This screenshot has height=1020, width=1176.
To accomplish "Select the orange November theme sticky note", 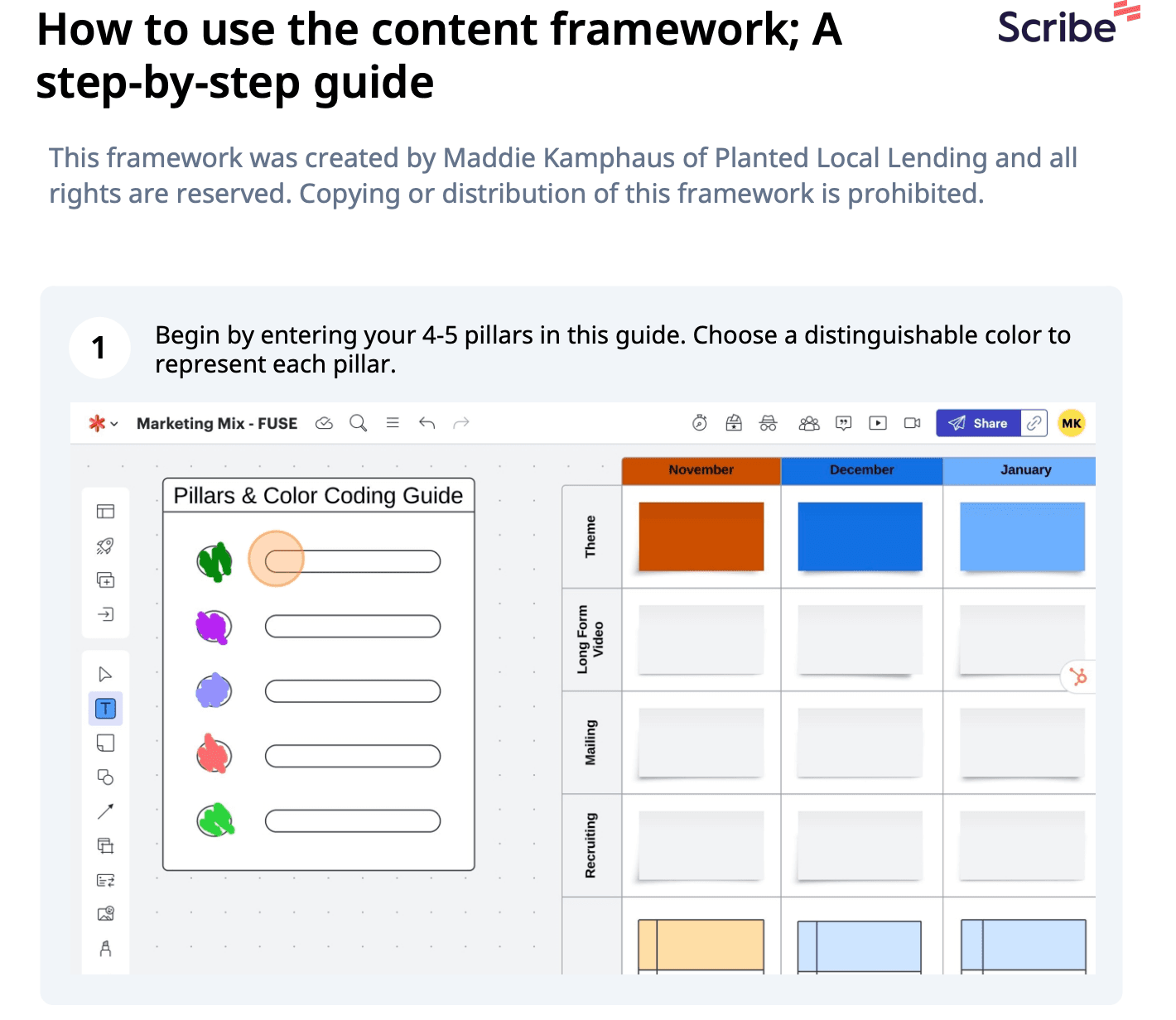I will pos(701,536).
